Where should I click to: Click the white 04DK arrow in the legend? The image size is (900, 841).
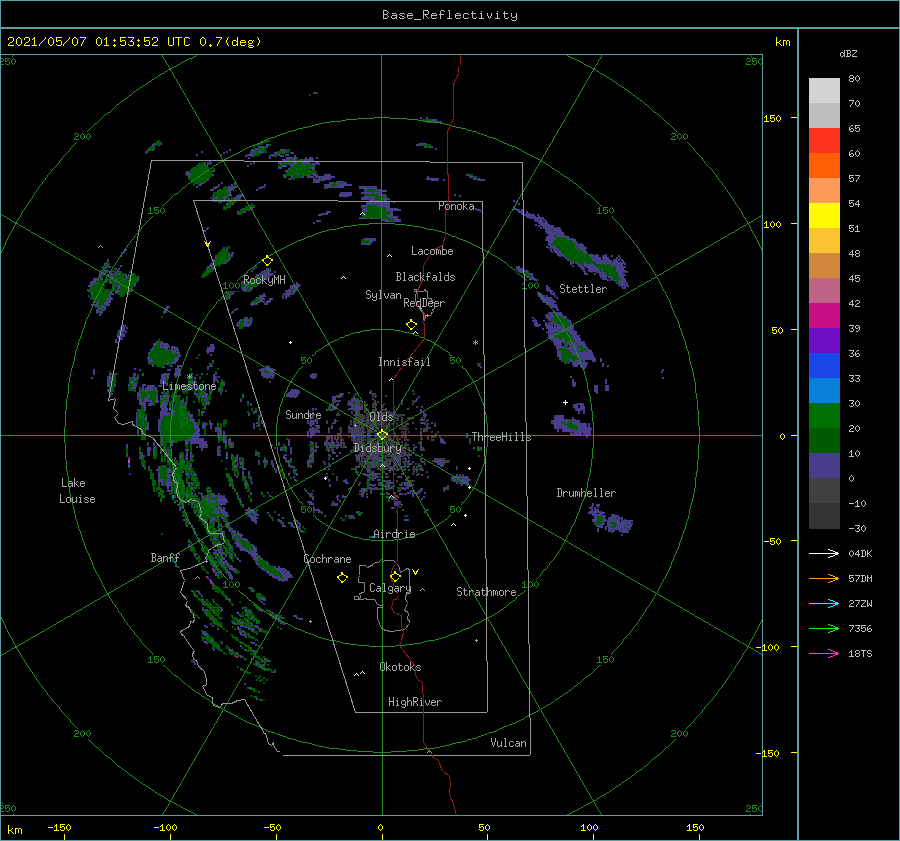tap(824, 553)
